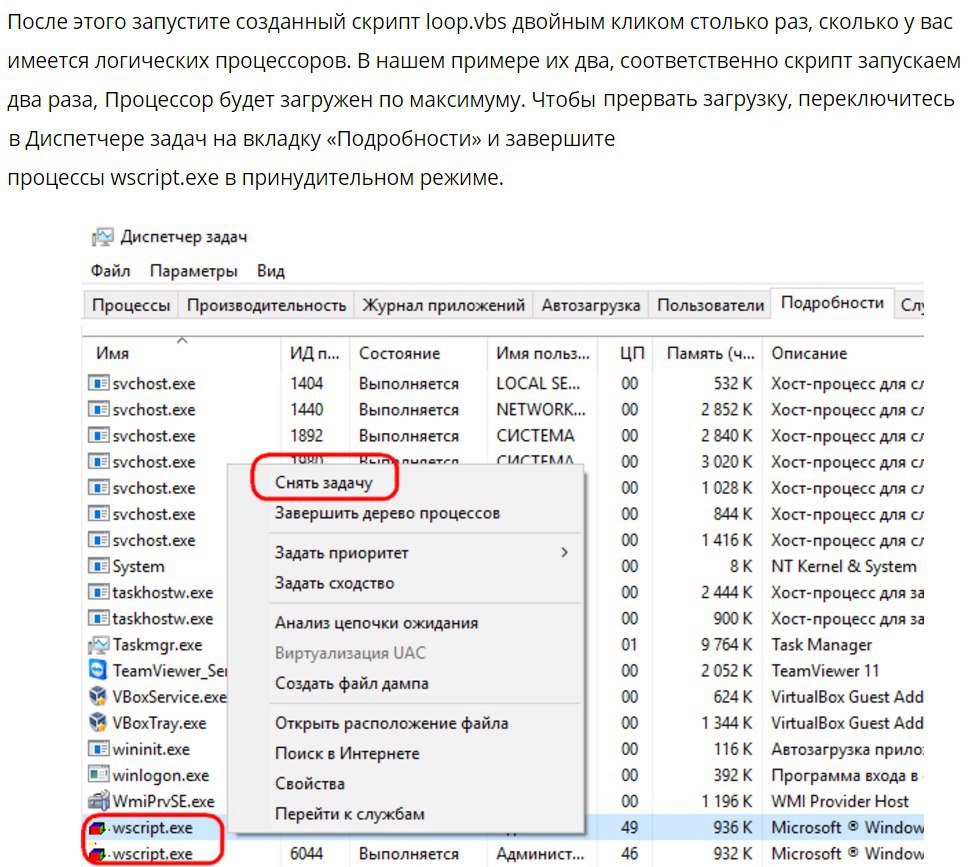
Task: Click the VBoxTray.exe process icon
Action: click(x=99, y=723)
